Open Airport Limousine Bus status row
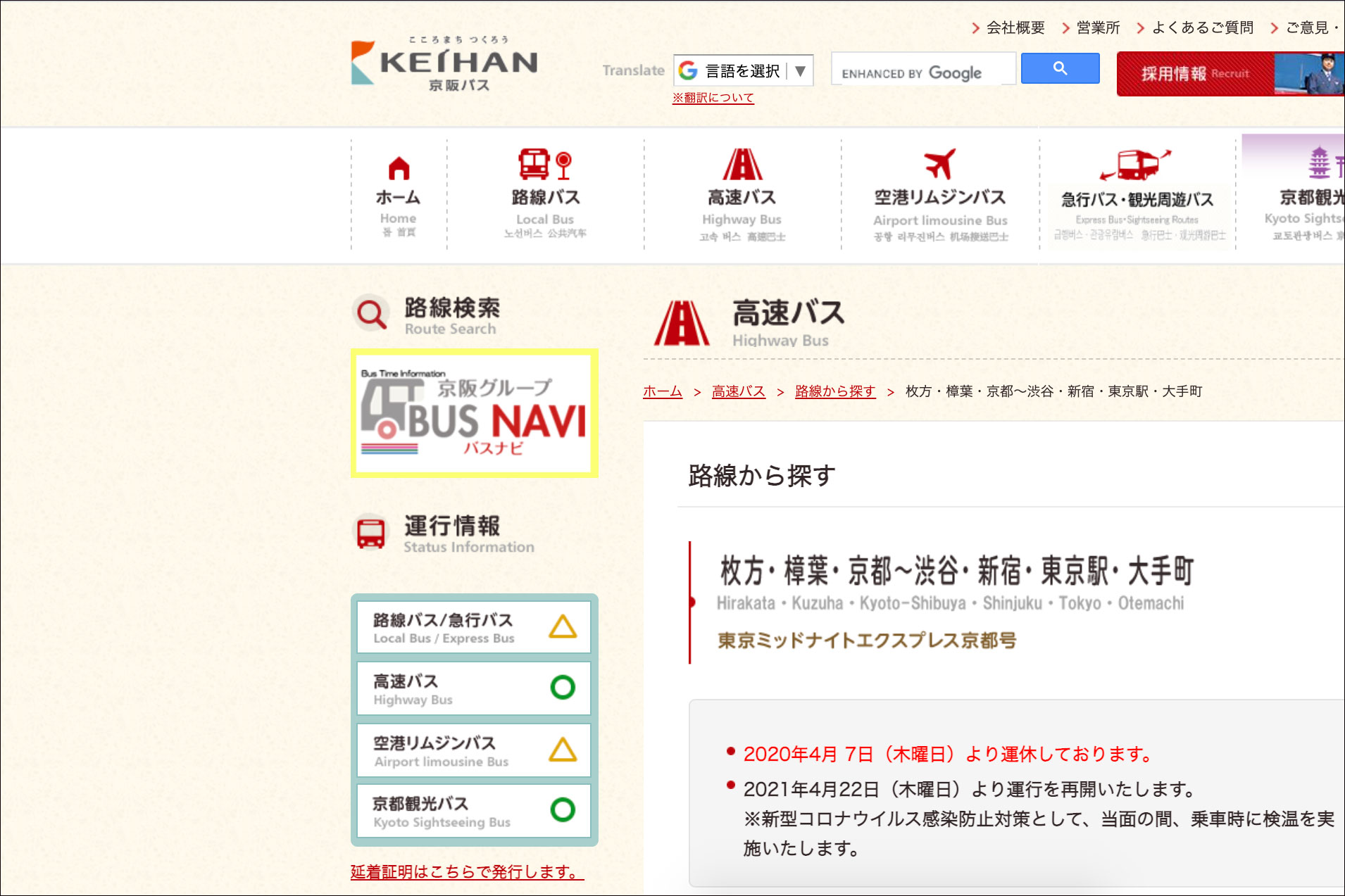 [473, 750]
